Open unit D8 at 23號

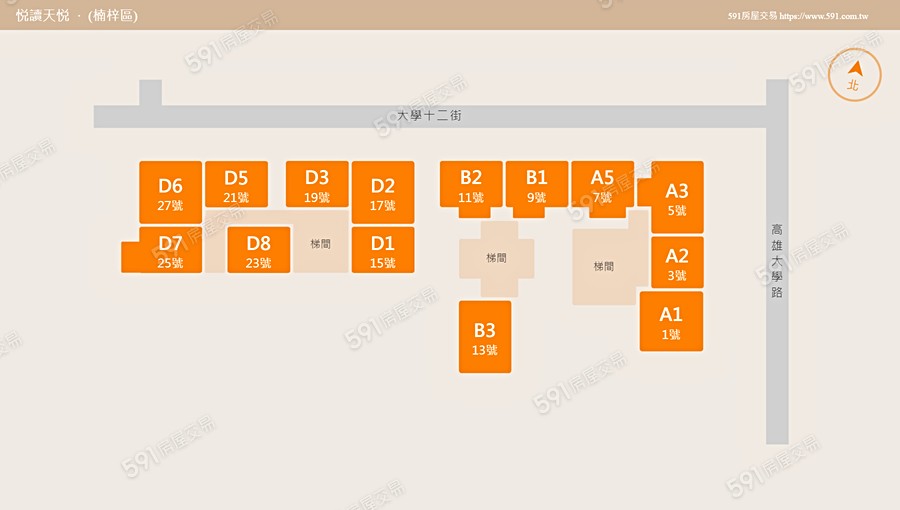coord(258,251)
